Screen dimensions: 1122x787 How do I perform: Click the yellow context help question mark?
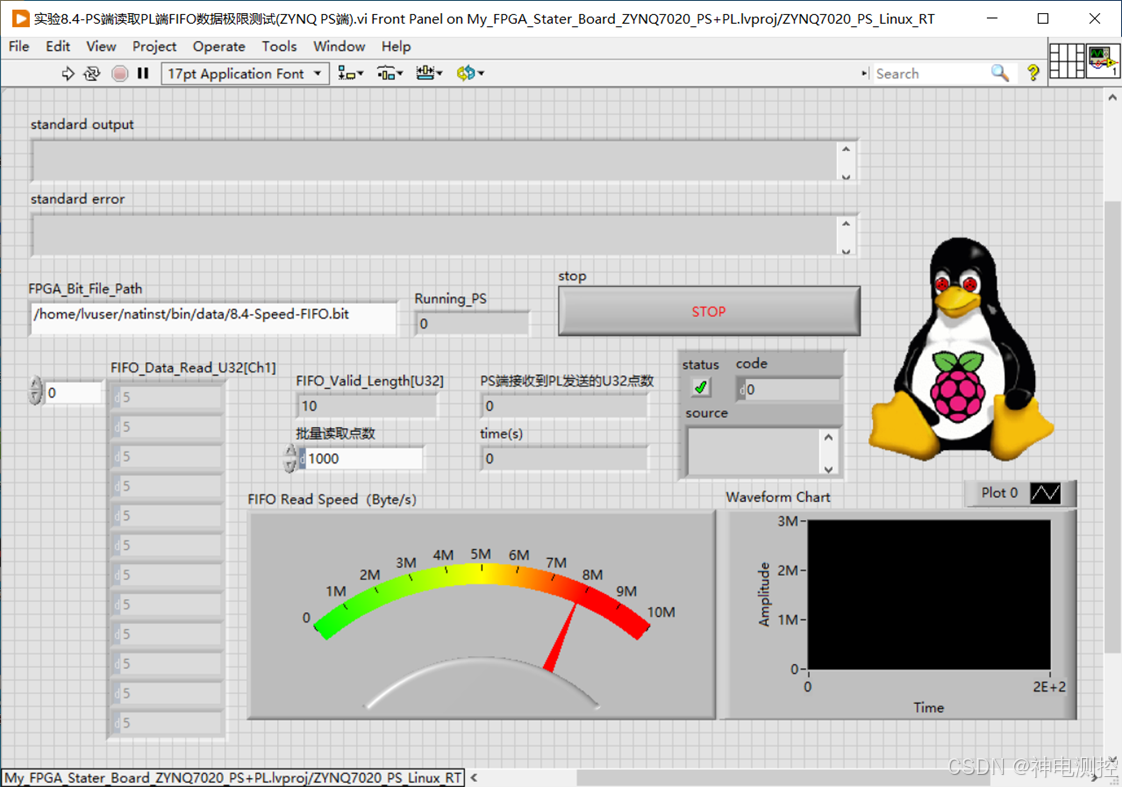[x=1033, y=73]
